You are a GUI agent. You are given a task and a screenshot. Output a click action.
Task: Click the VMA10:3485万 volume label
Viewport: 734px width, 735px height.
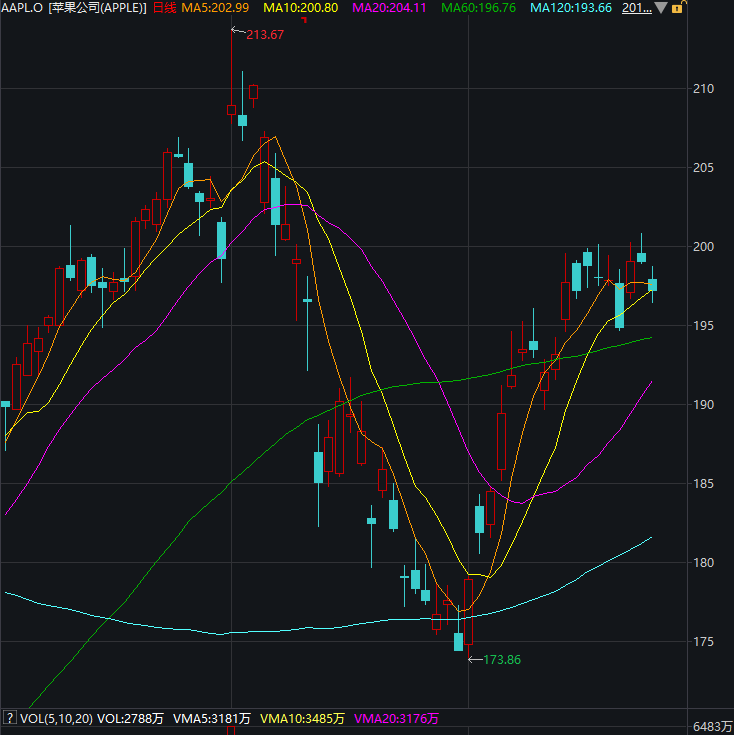pos(302,718)
